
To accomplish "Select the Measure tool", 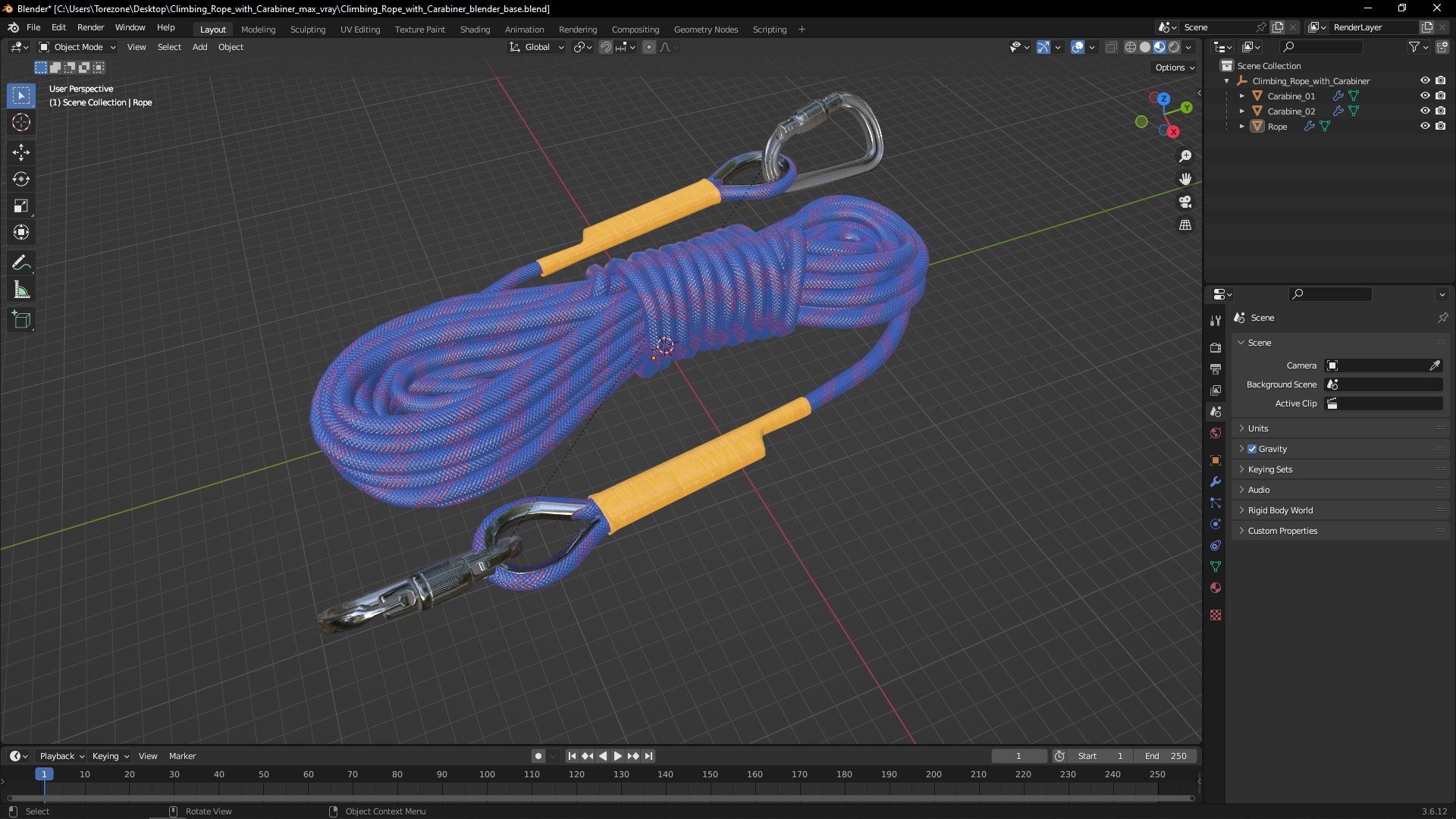I will pos(21,290).
